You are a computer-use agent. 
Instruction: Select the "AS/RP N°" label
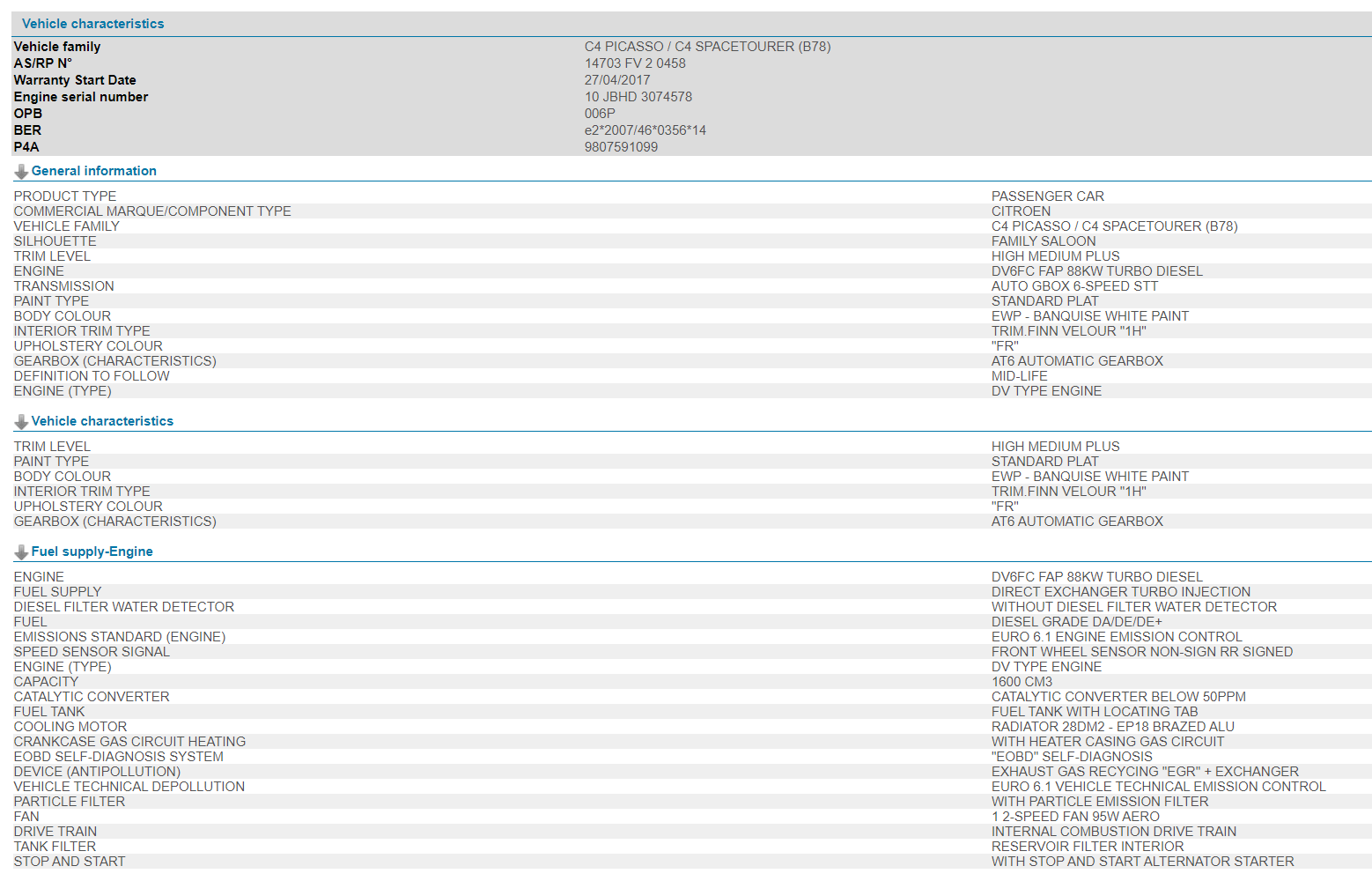click(43, 63)
